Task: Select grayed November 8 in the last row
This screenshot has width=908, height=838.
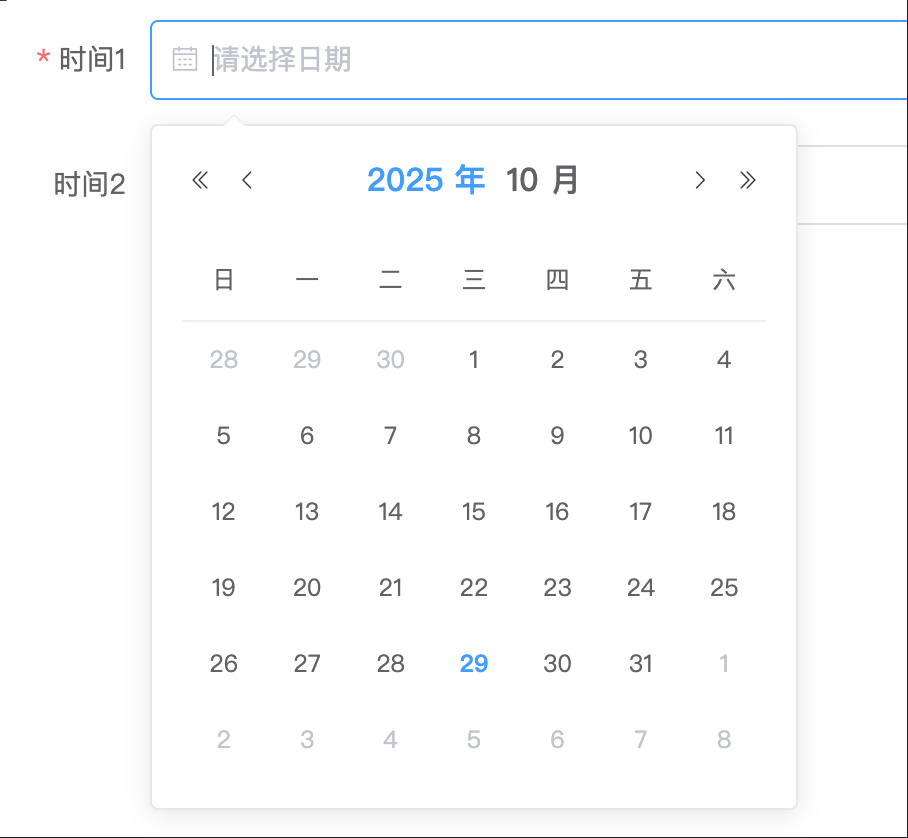Action: pos(724,740)
